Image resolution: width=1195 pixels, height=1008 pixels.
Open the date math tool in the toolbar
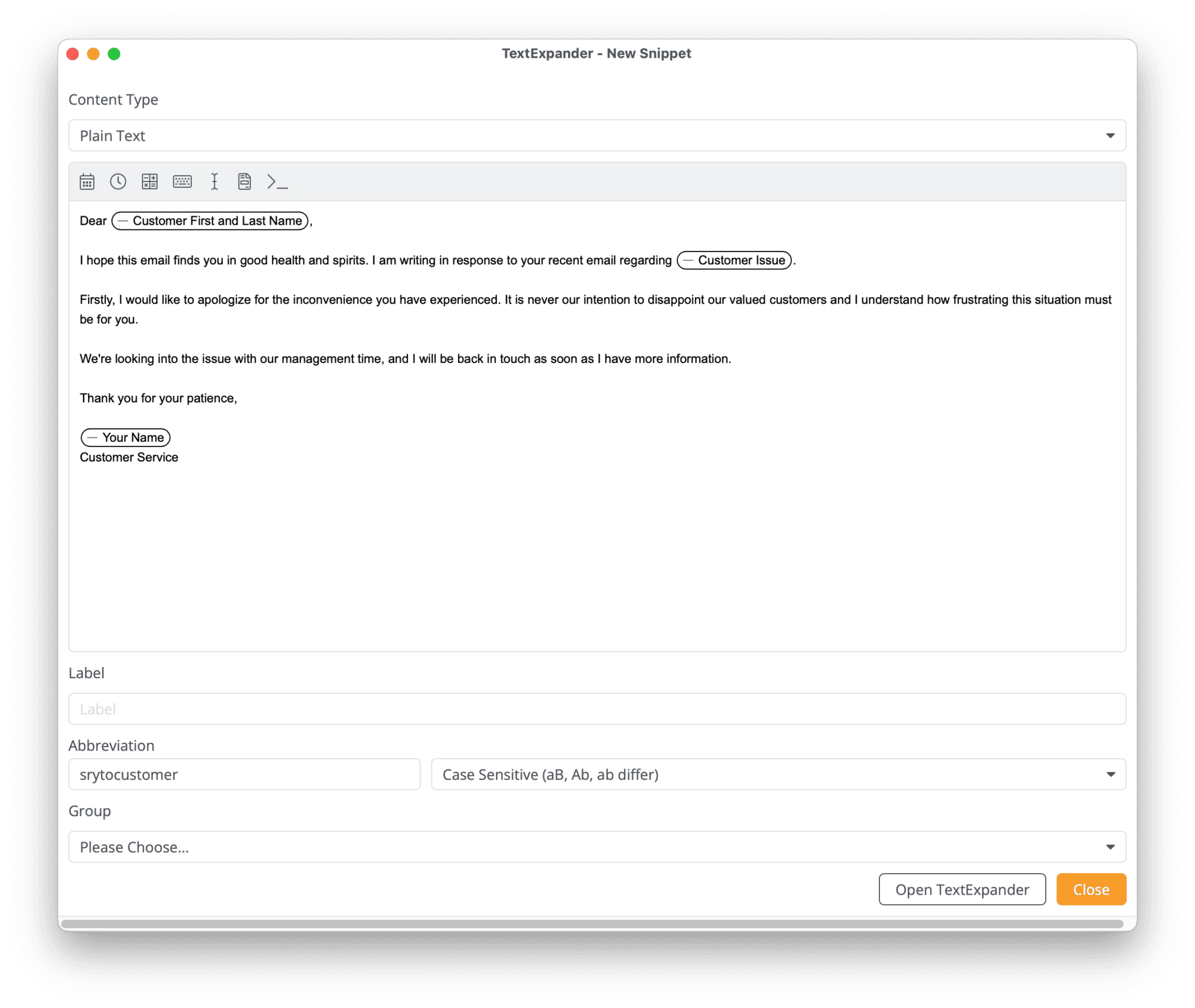coord(151,182)
